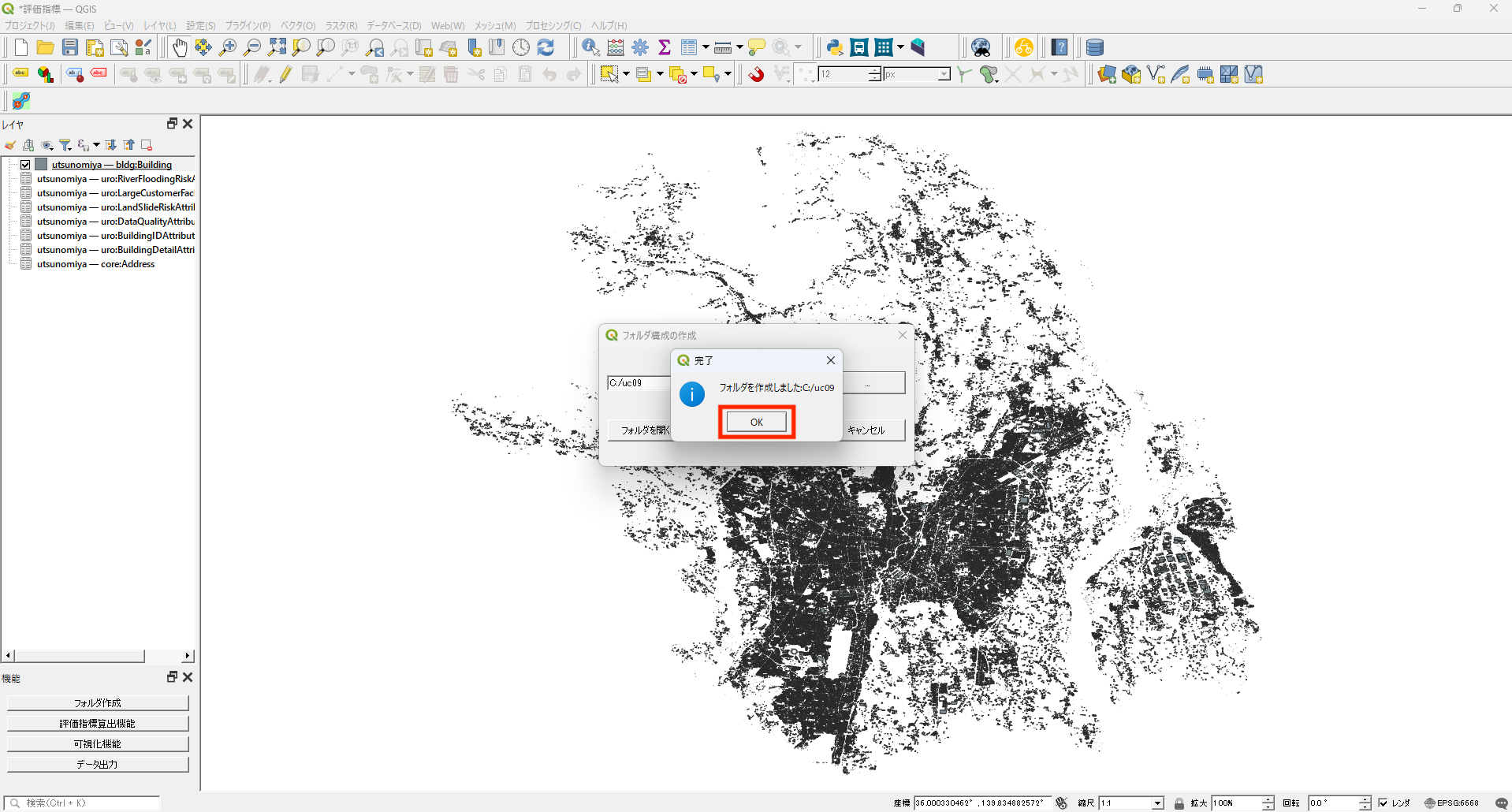Open the Python console
The width and height of the screenshot is (1512, 812).
click(835, 47)
